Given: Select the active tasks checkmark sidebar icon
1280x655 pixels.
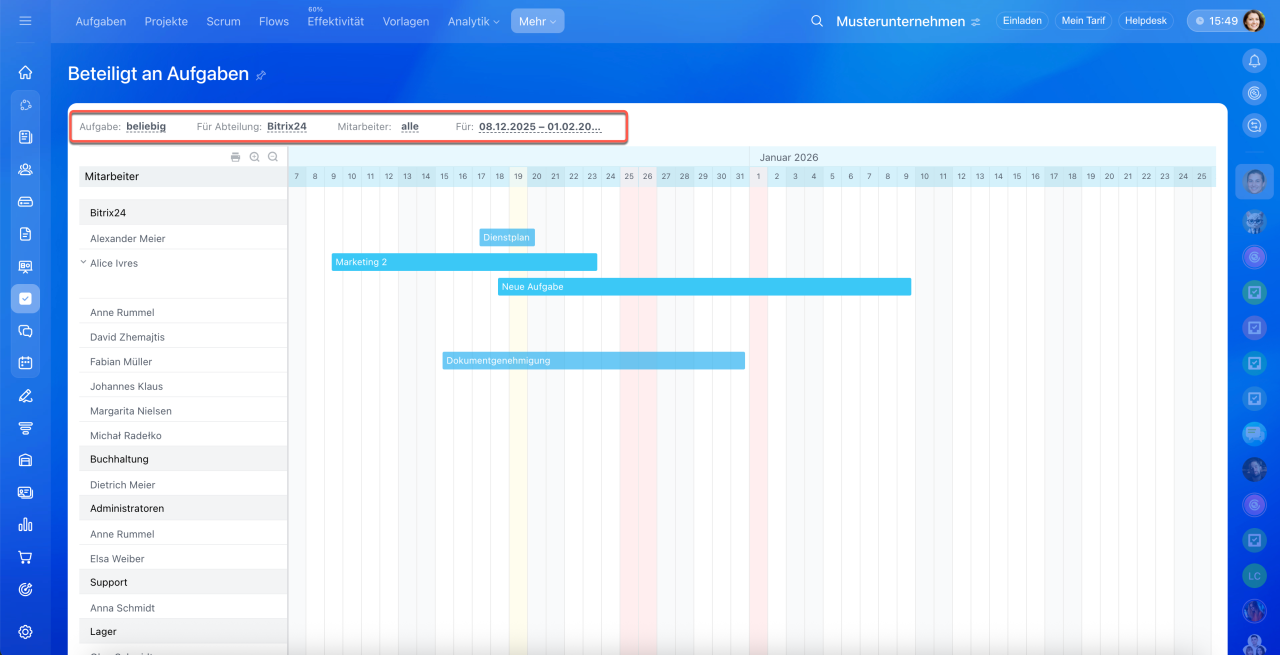Looking at the screenshot, I should [25, 298].
